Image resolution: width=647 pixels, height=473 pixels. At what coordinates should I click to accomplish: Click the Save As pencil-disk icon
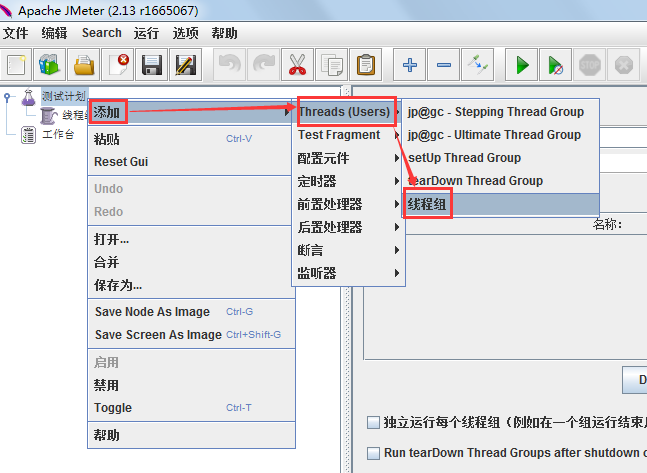coord(186,65)
